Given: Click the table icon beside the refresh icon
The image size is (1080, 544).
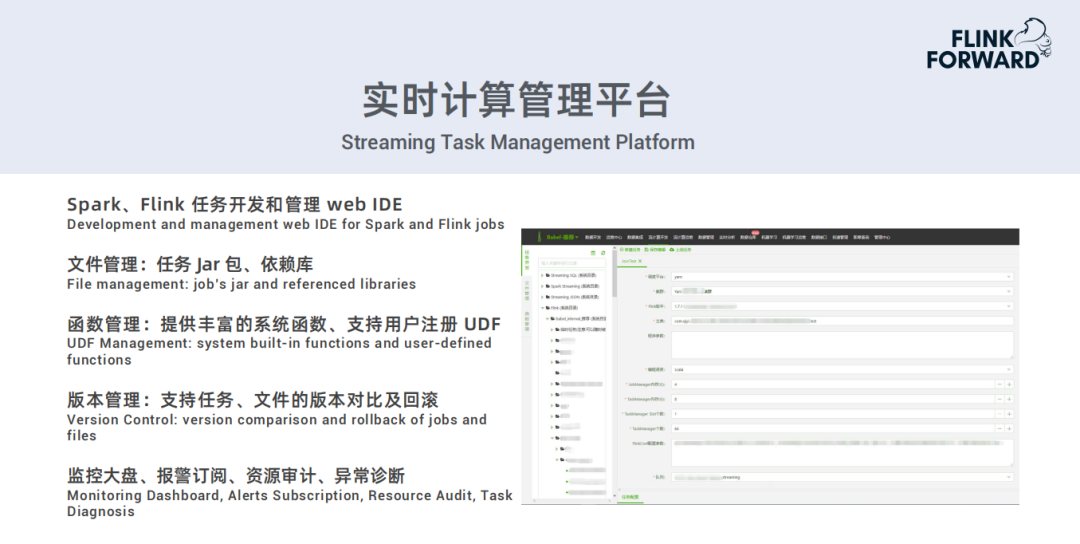Looking at the screenshot, I should 593,253.
